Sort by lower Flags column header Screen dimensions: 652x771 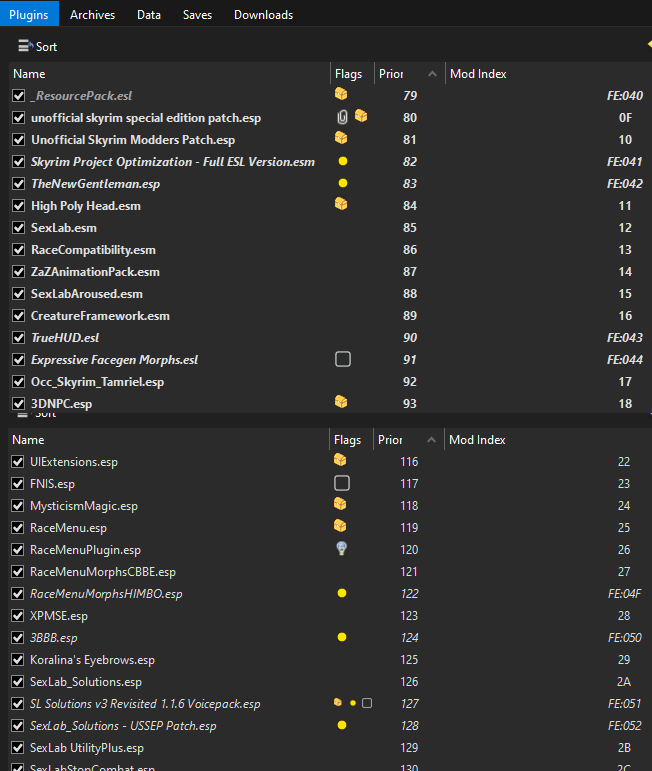point(351,440)
